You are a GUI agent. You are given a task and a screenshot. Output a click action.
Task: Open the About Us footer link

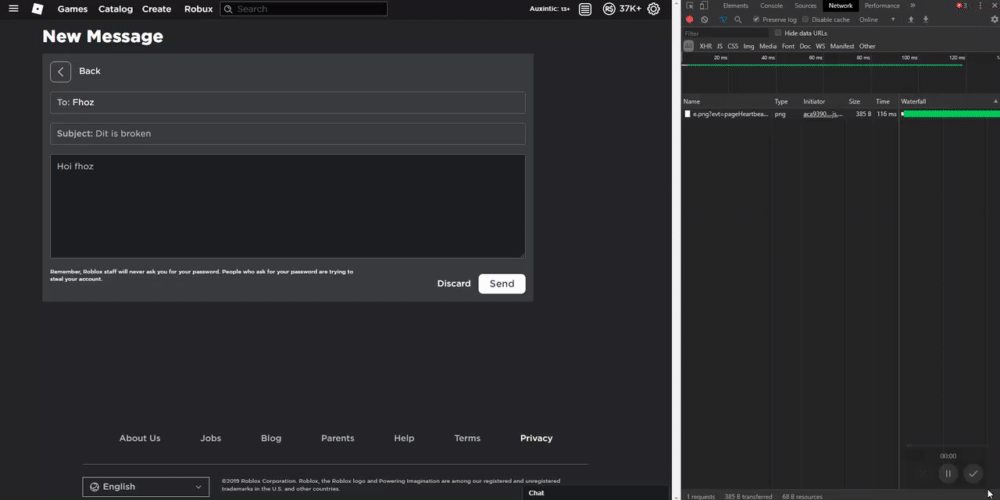[140, 438]
